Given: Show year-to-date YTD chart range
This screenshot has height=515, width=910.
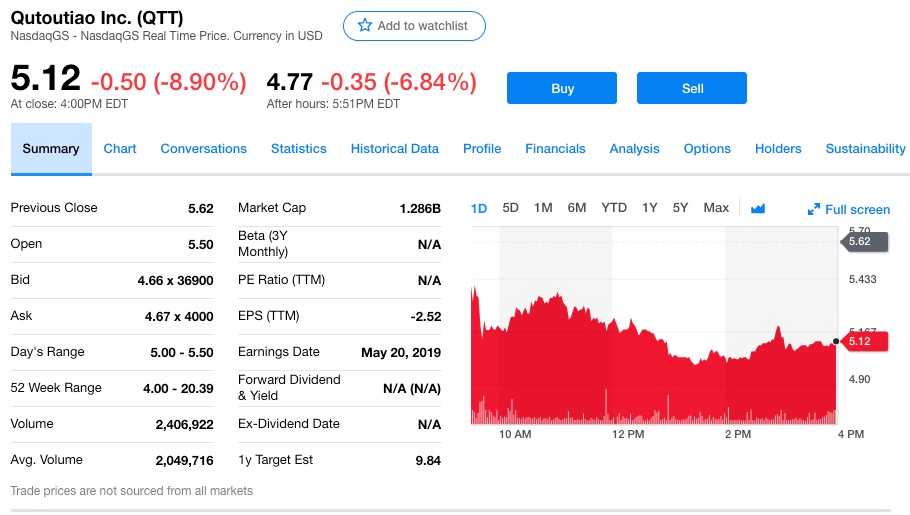Looking at the screenshot, I should click(613, 208).
